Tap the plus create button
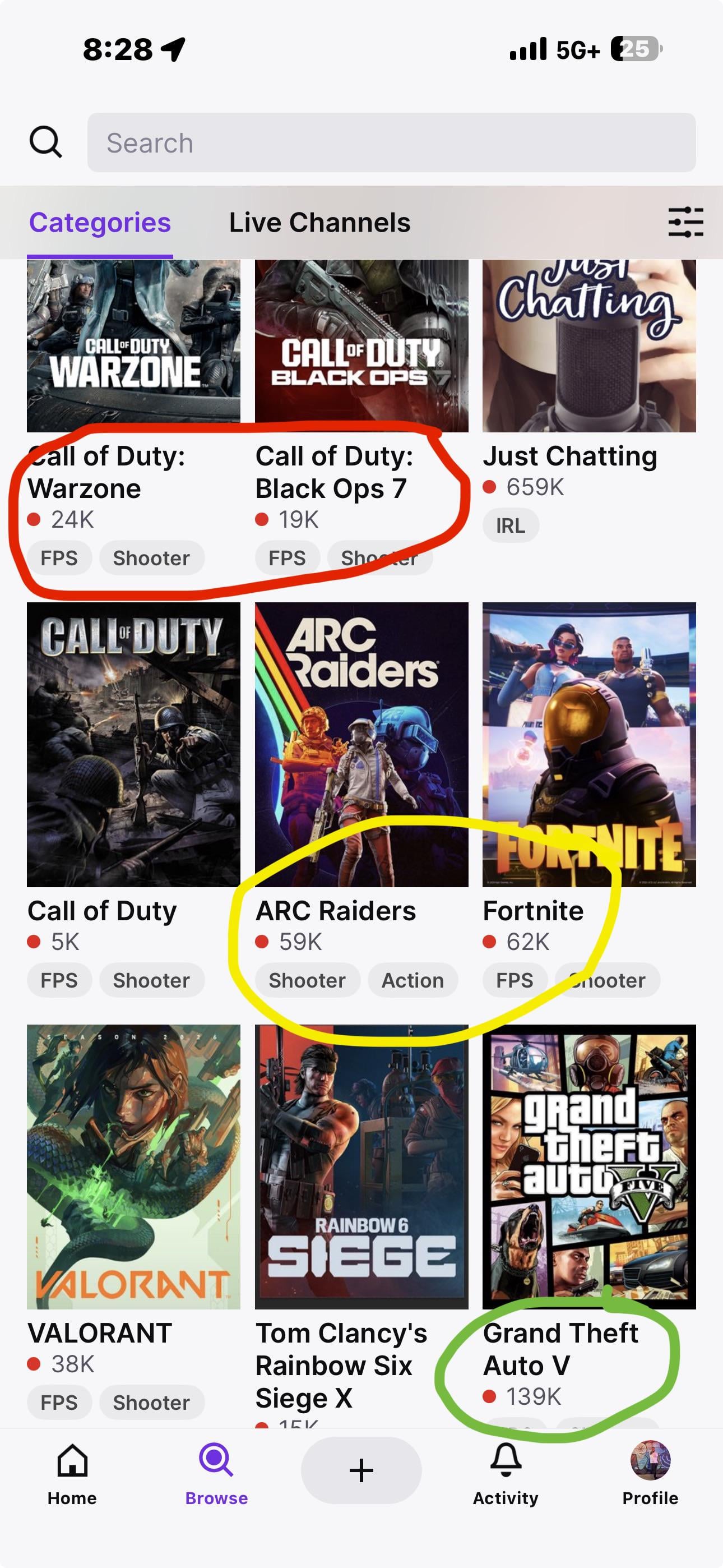Viewport: 723px width, 1568px height. (x=361, y=1470)
